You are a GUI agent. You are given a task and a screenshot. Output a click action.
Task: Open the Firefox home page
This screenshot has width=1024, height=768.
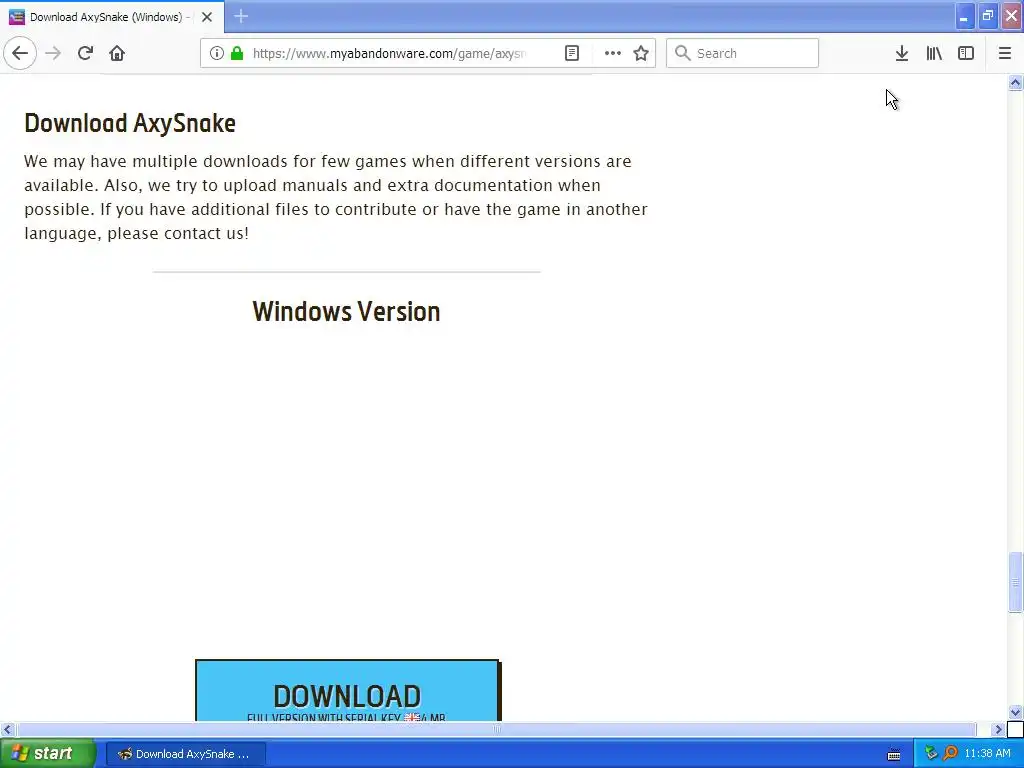(117, 53)
